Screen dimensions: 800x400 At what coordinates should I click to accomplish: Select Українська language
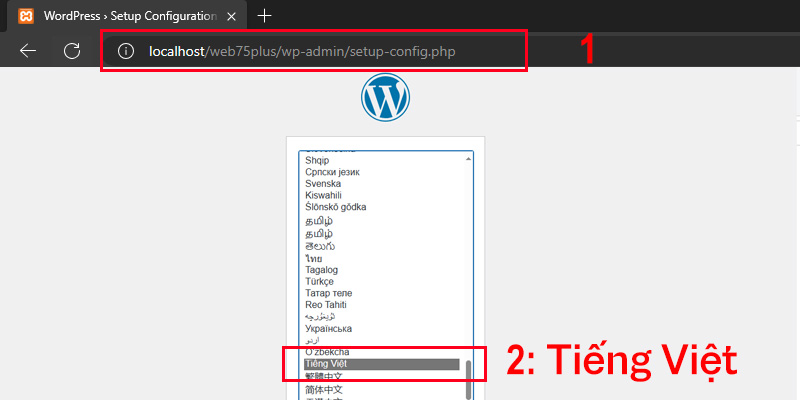(329, 329)
